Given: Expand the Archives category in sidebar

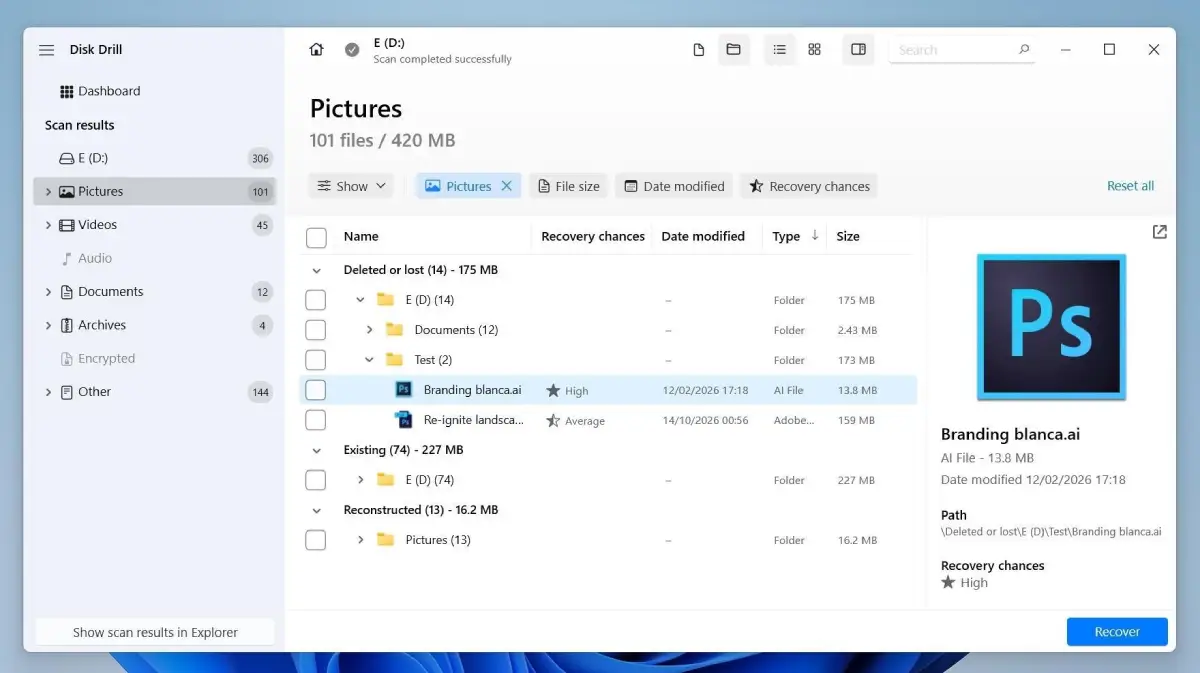Looking at the screenshot, I should point(48,325).
